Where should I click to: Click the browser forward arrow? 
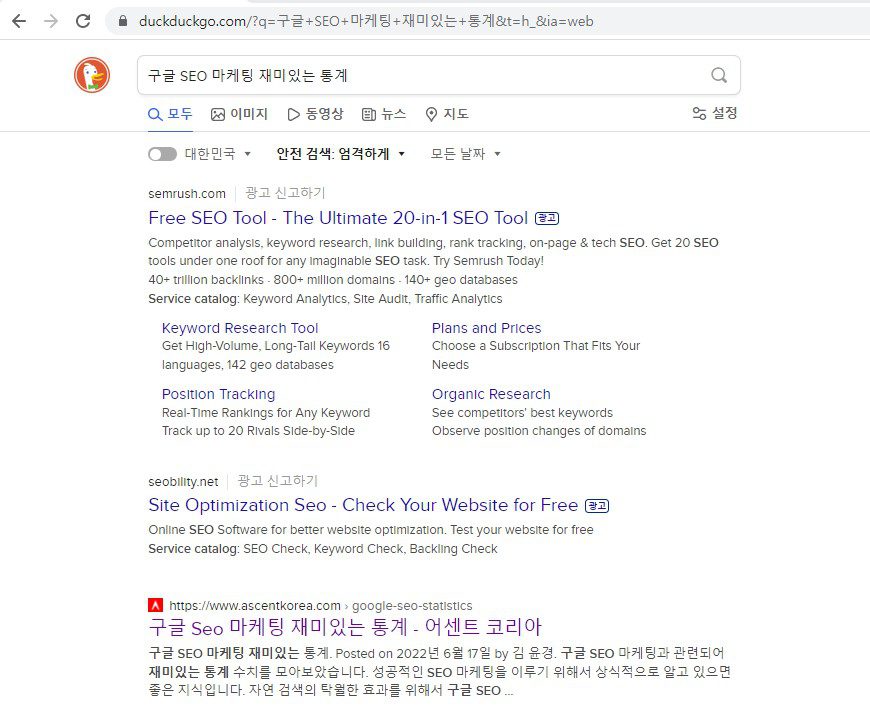coord(51,21)
